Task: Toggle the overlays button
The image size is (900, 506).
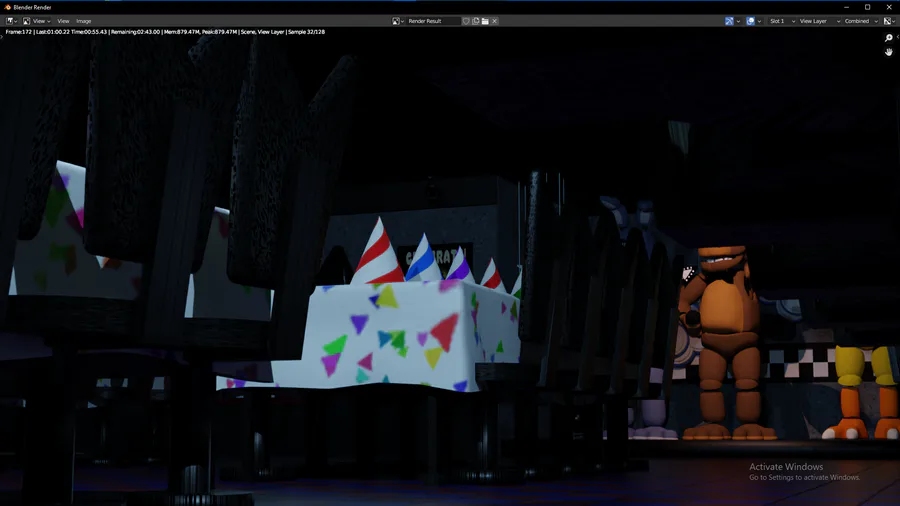Action: pos(750,21)
